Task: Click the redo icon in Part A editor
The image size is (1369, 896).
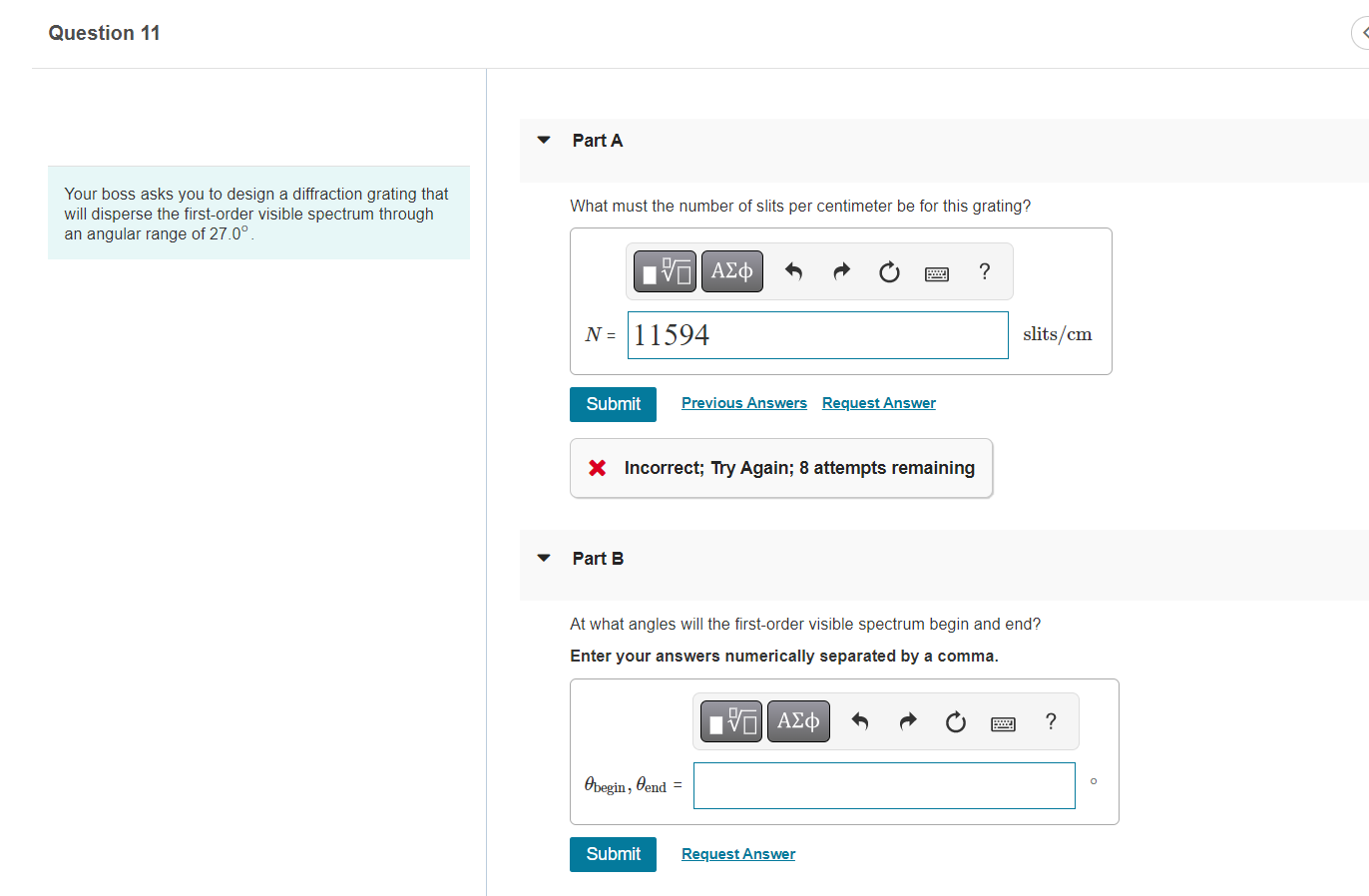Action: tap(841, 270)
